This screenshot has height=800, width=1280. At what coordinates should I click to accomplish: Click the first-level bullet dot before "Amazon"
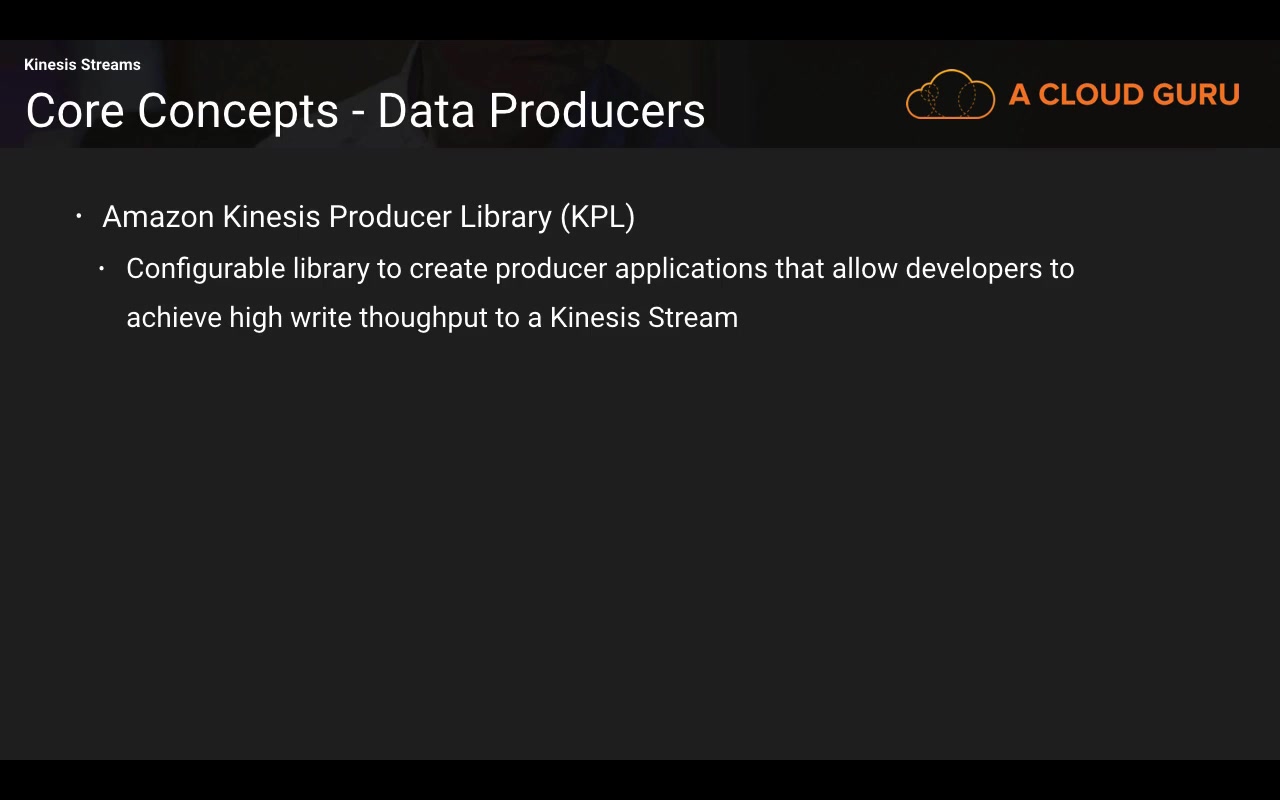click(x=79, y=216)
